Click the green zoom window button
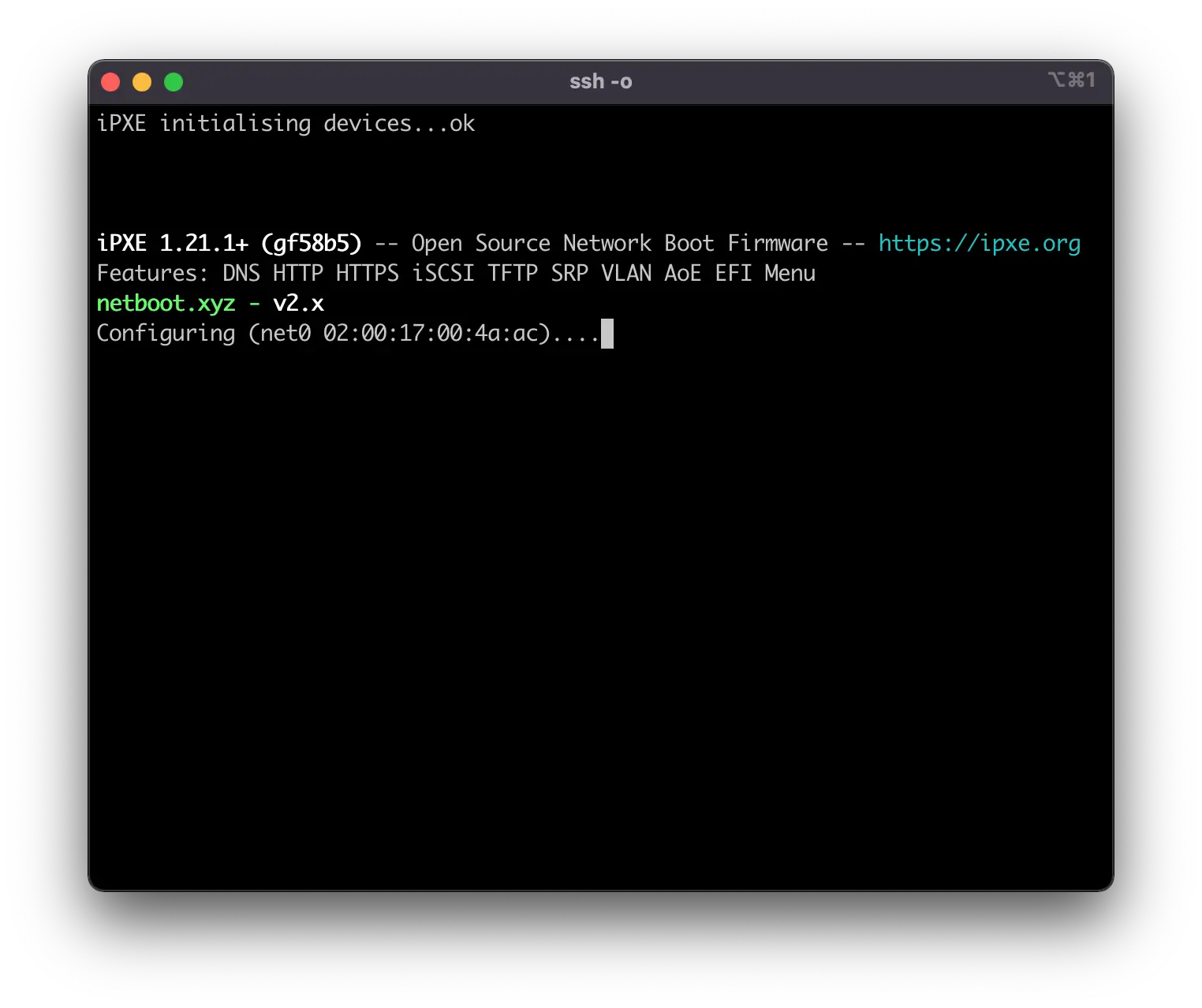Image resolution: width=1202 pixels, height=1008 pixels. click(x=174, y=82)
